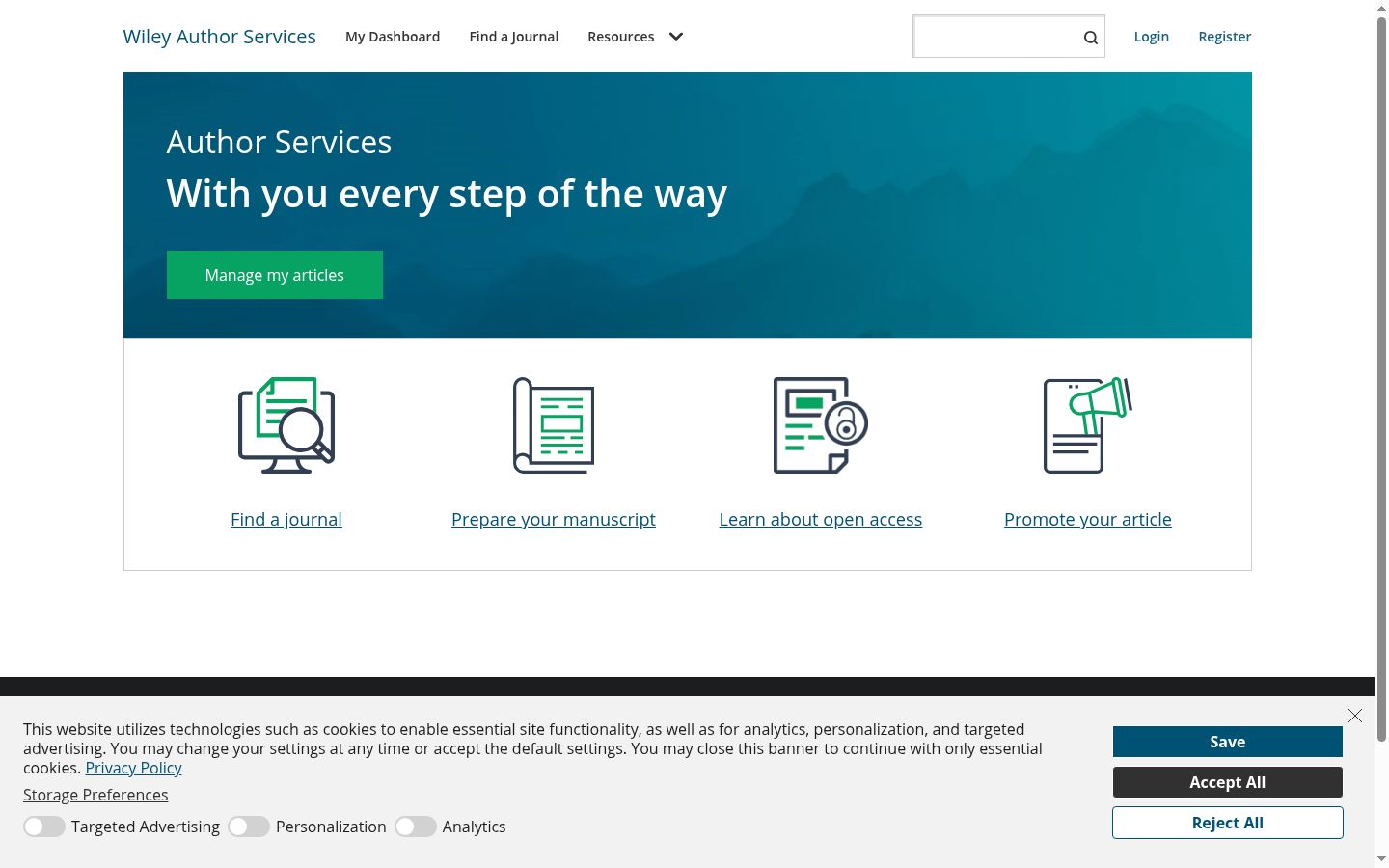Click the Login link
Screen dimensions: 1389x868
coord(1152,37)
